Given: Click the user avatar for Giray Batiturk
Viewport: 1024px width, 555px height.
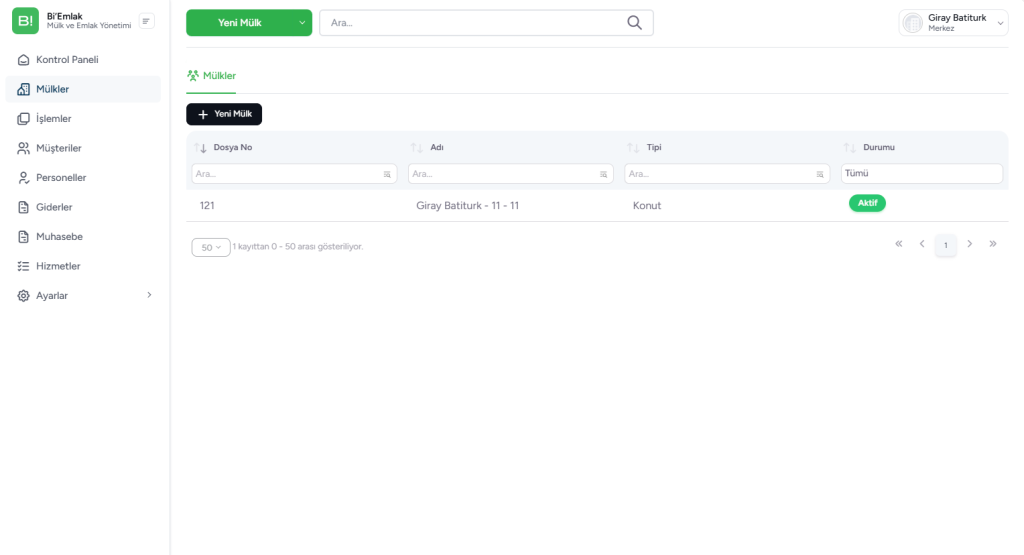Looking at the screenshot, I should point(912,23).
